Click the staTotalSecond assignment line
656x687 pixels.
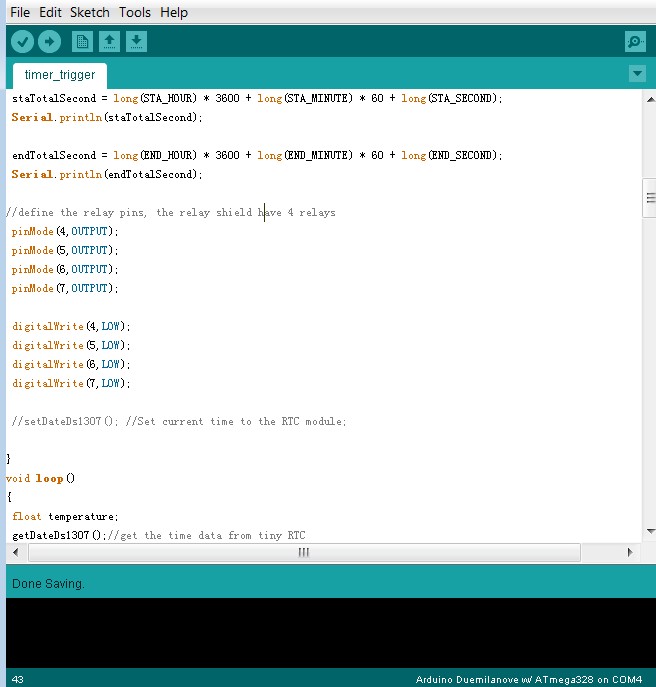point(257,99)
